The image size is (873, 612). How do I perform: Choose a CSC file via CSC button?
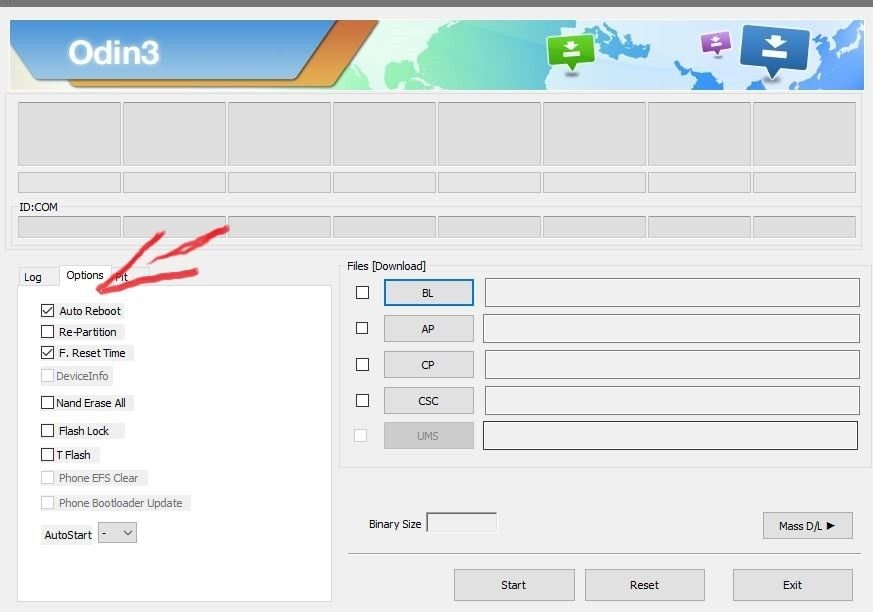coord(429,401)
